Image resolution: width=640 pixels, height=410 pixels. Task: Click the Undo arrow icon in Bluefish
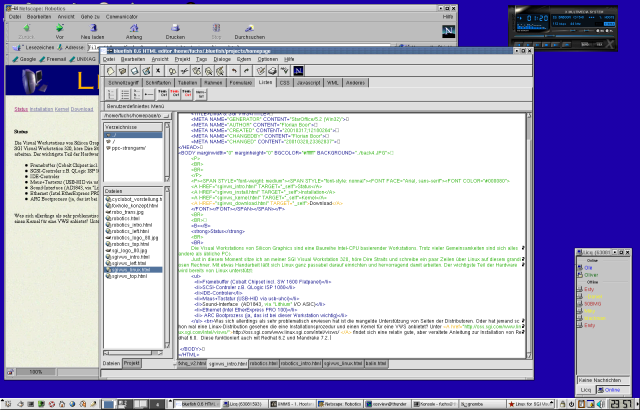pyautogui.click(x=234, y=71)
